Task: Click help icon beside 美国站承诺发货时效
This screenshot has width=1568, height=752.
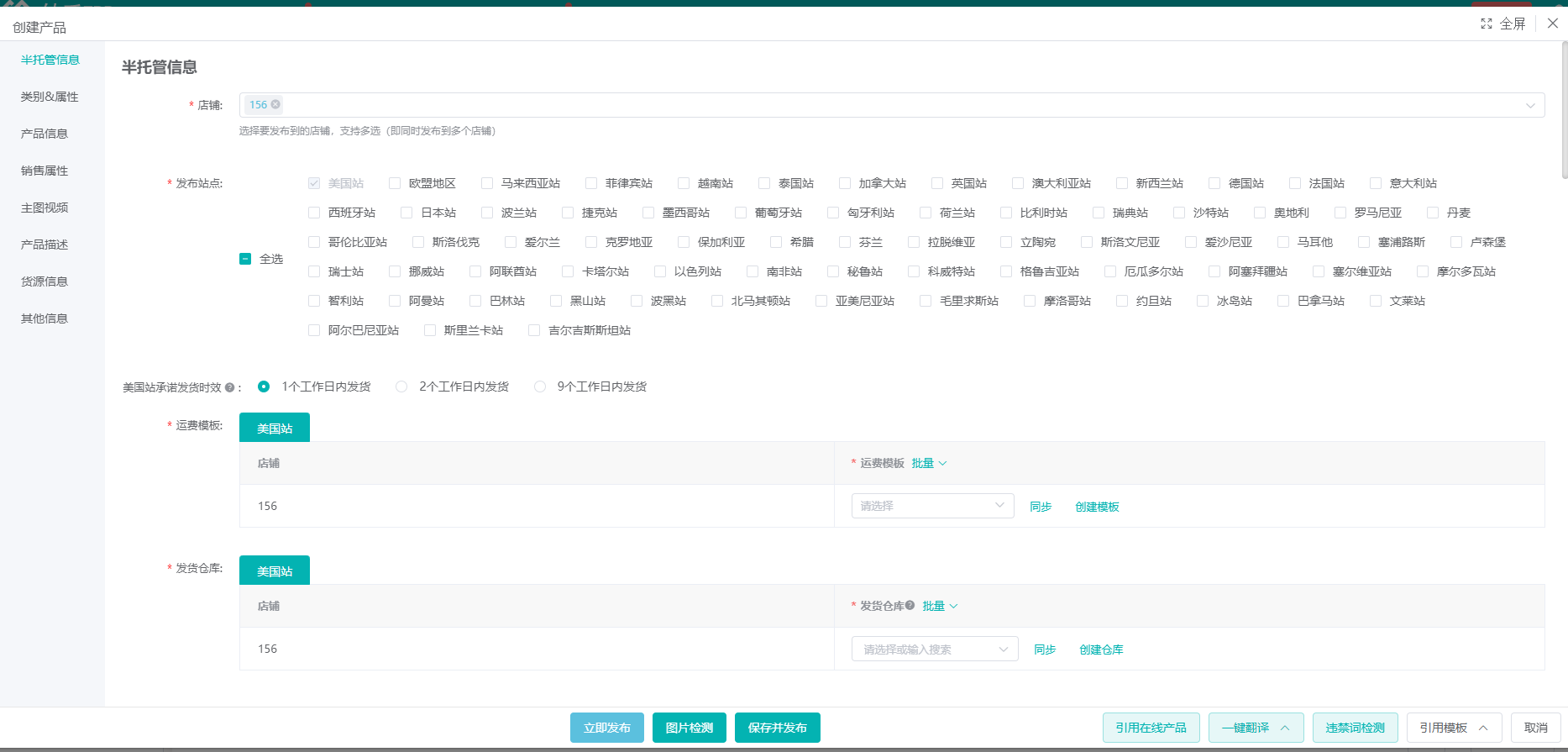Action: 229,387
